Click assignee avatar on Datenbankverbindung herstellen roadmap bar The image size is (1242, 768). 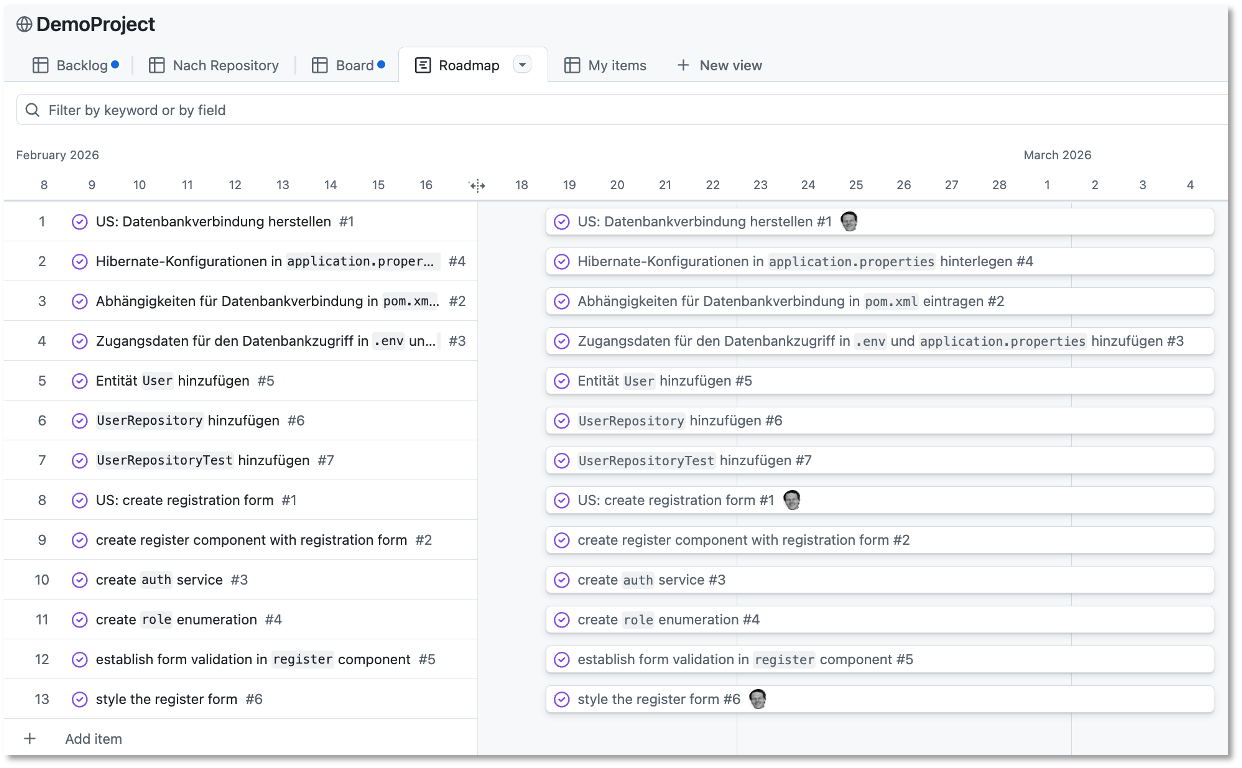click(849, 222)
